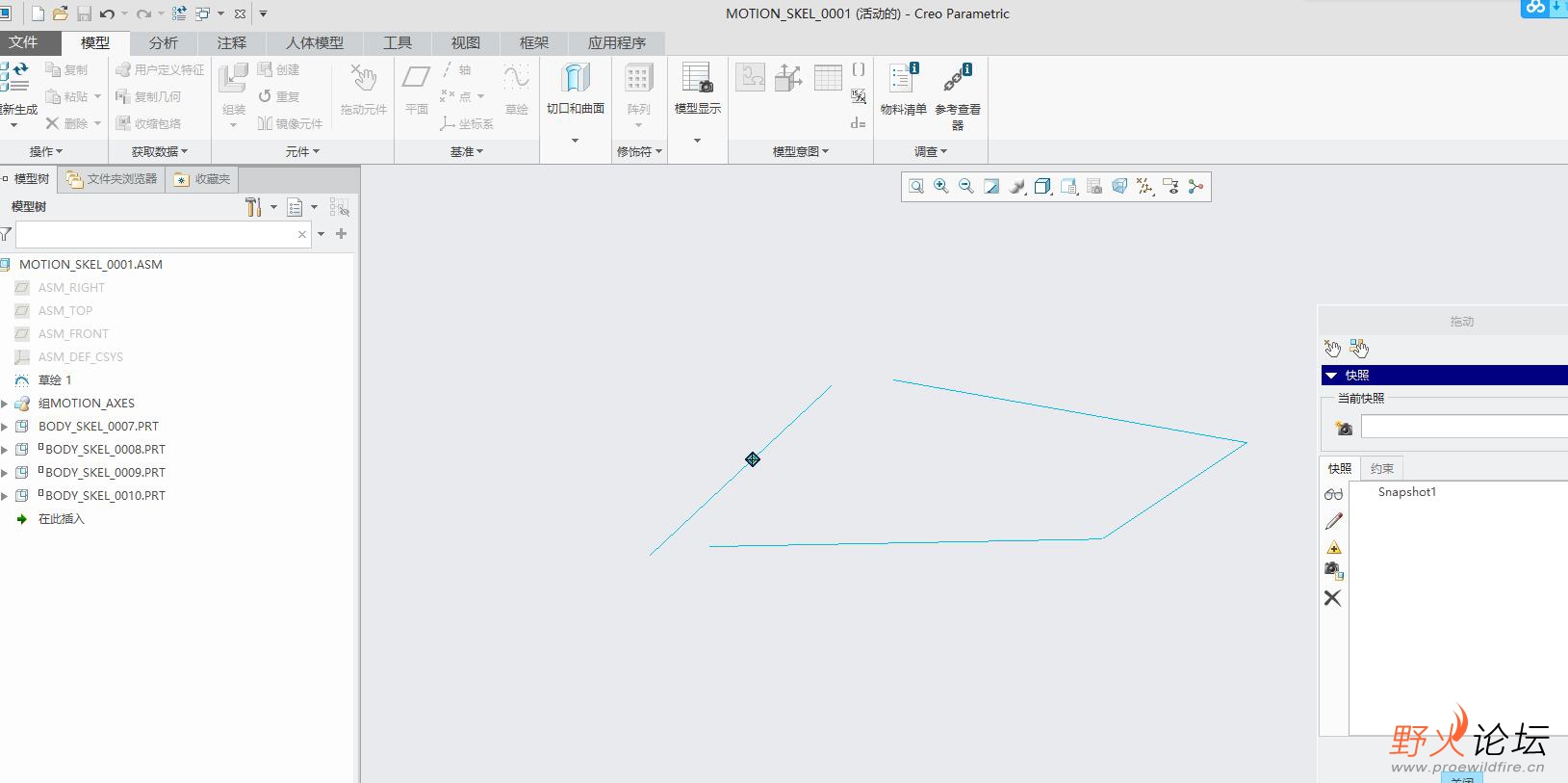The width and height of the screenshot is (1568, 783).
Task: Take a snapshot with the camera icon
Action: point(1344,428)
